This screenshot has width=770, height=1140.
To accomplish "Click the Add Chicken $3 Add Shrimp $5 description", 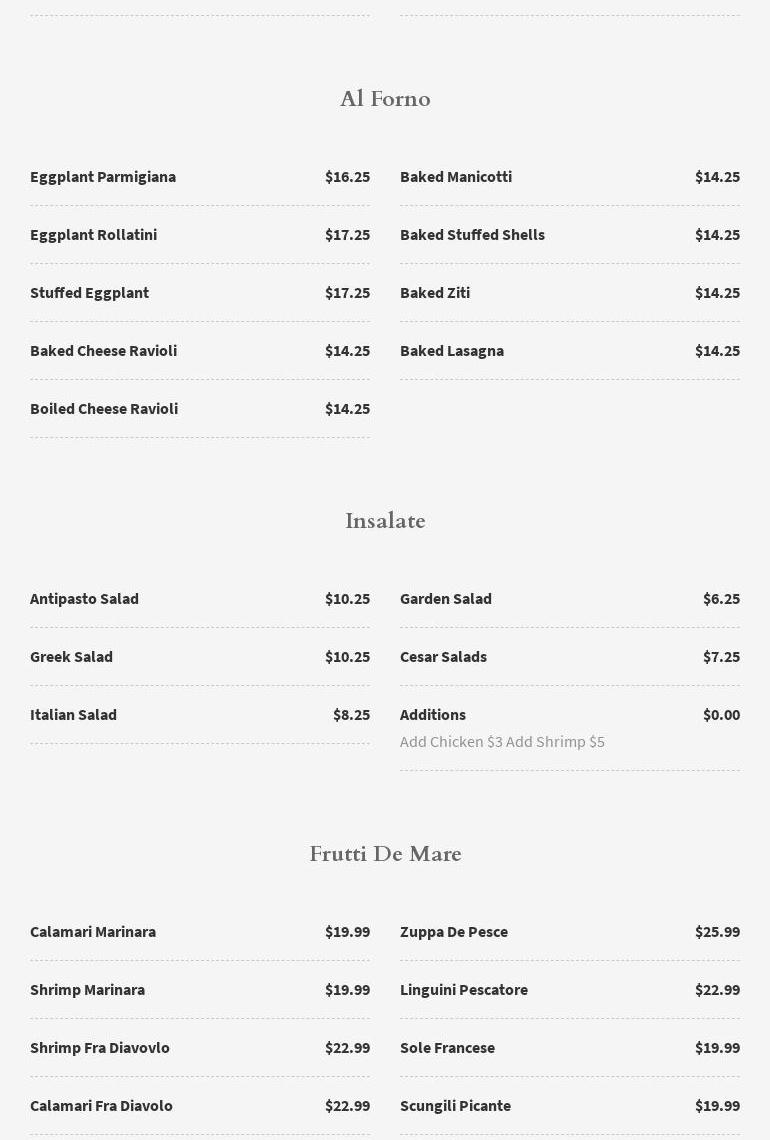I will [x=502, y=742].
